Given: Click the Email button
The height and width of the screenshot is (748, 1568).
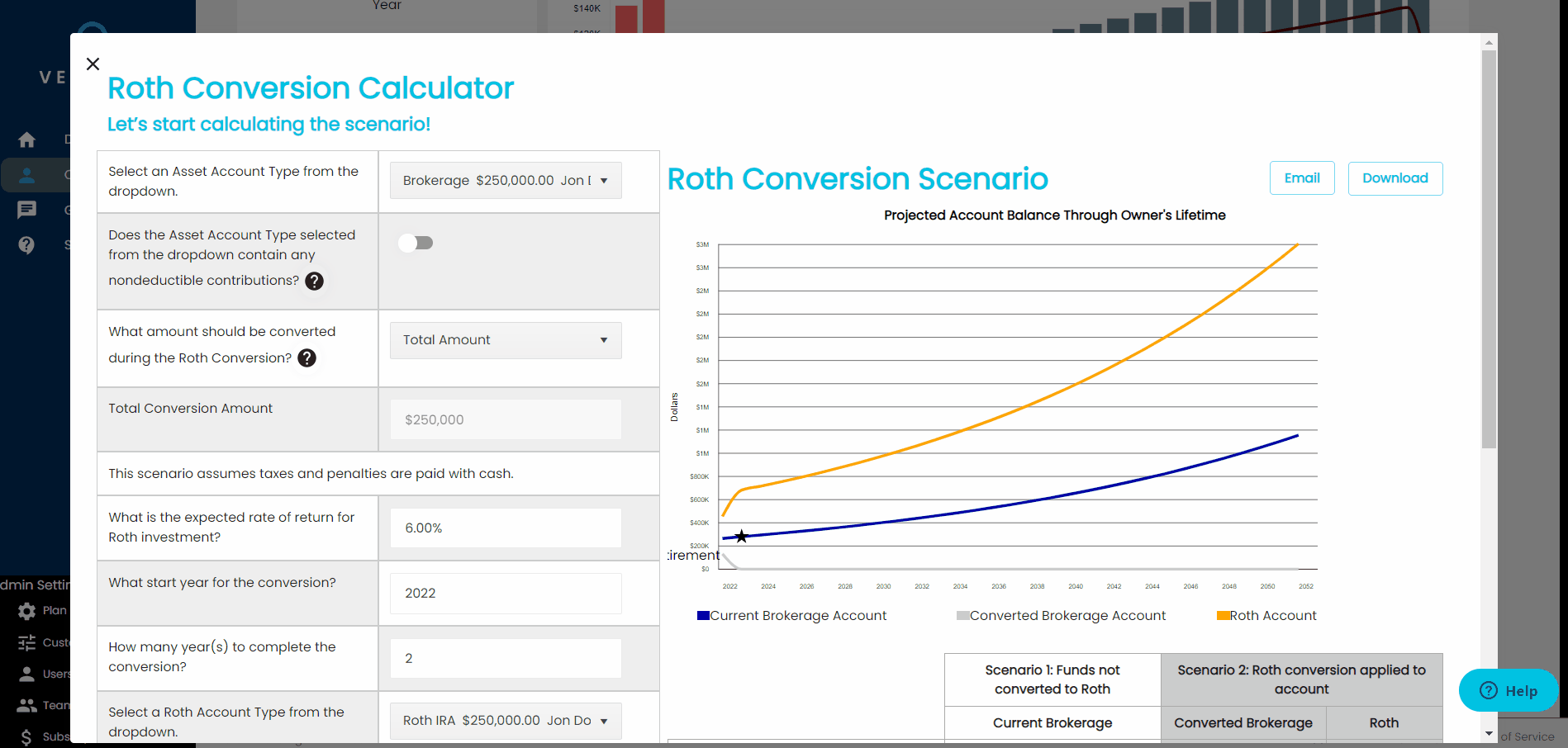Looking at the screenshot, I should (1301, 178).
